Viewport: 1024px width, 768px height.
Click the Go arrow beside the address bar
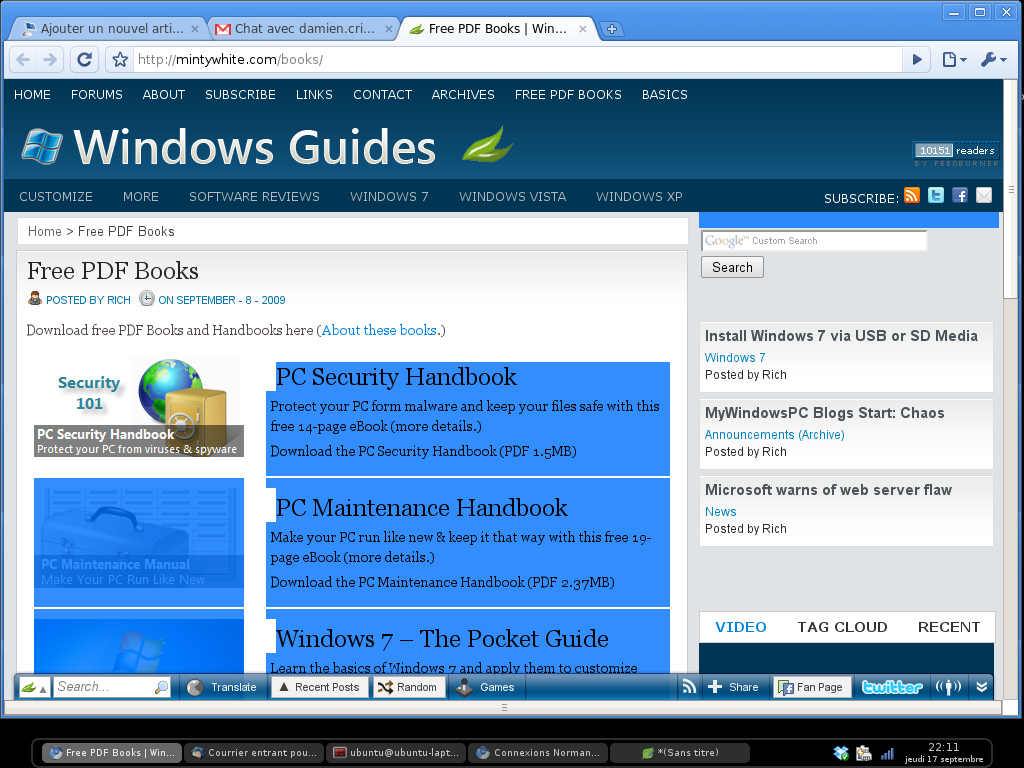pos(917,59)
